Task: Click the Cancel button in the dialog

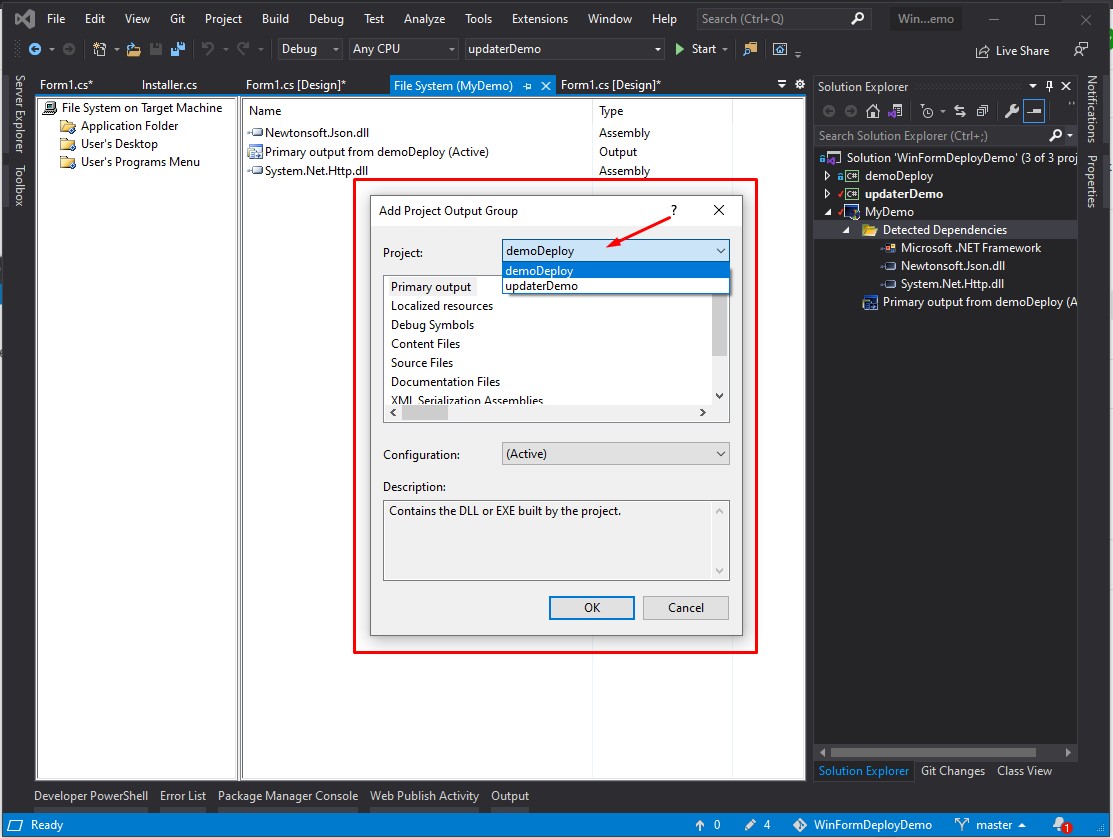Action: tap(686, 608)
